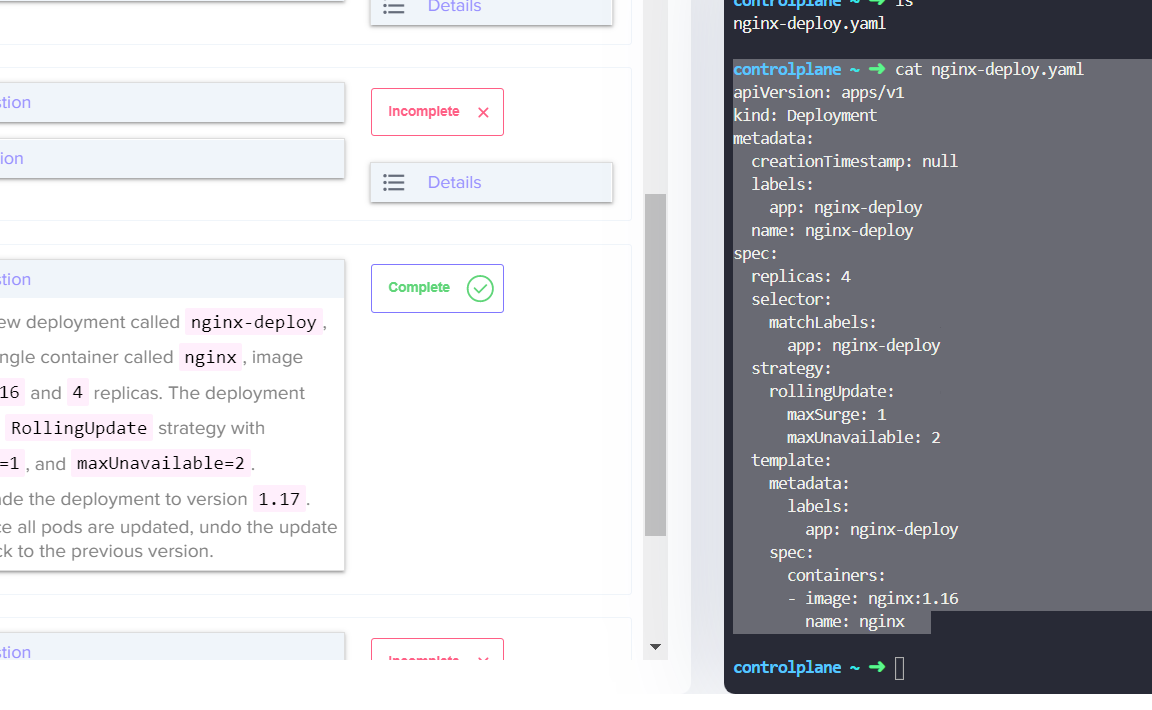
Task: Click the Complete status badge
Action: coord(437,288)
